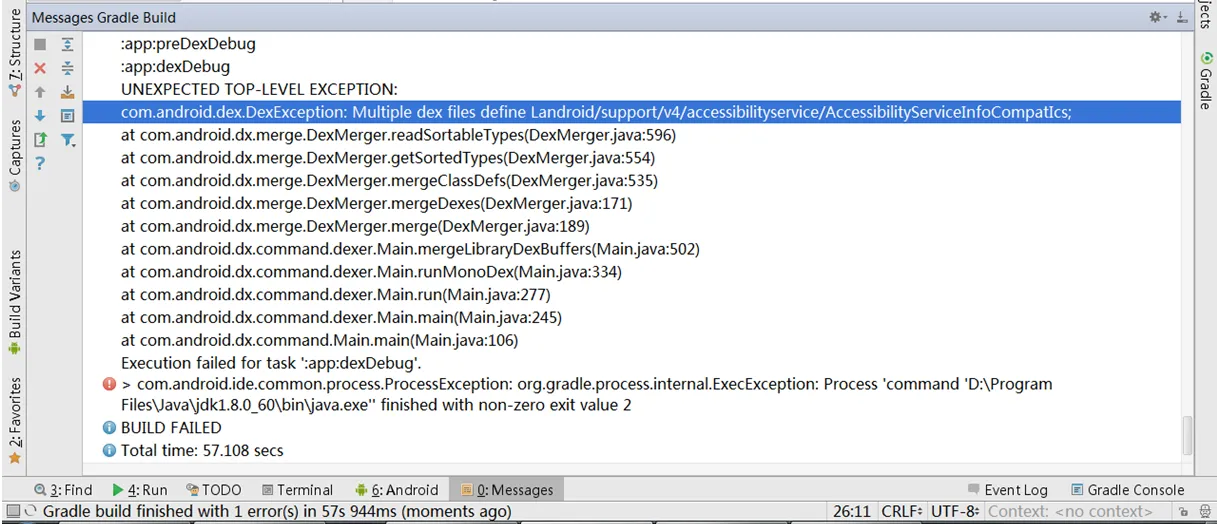The height and width of the screenshot is (524, 1217).
Task: Select the DexMerger.mergeClassDefs stack line
Action: click(x=389, y=181)
